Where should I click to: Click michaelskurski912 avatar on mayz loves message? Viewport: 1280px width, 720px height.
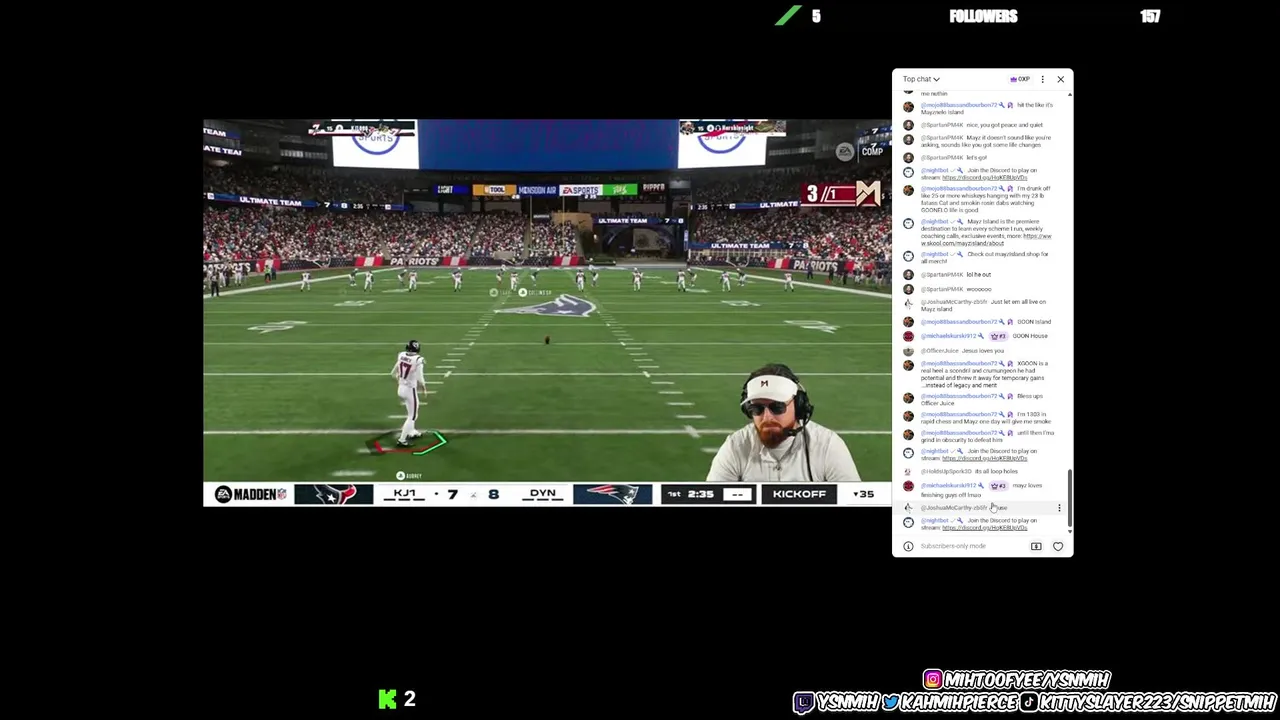click(x=908, y=486)
